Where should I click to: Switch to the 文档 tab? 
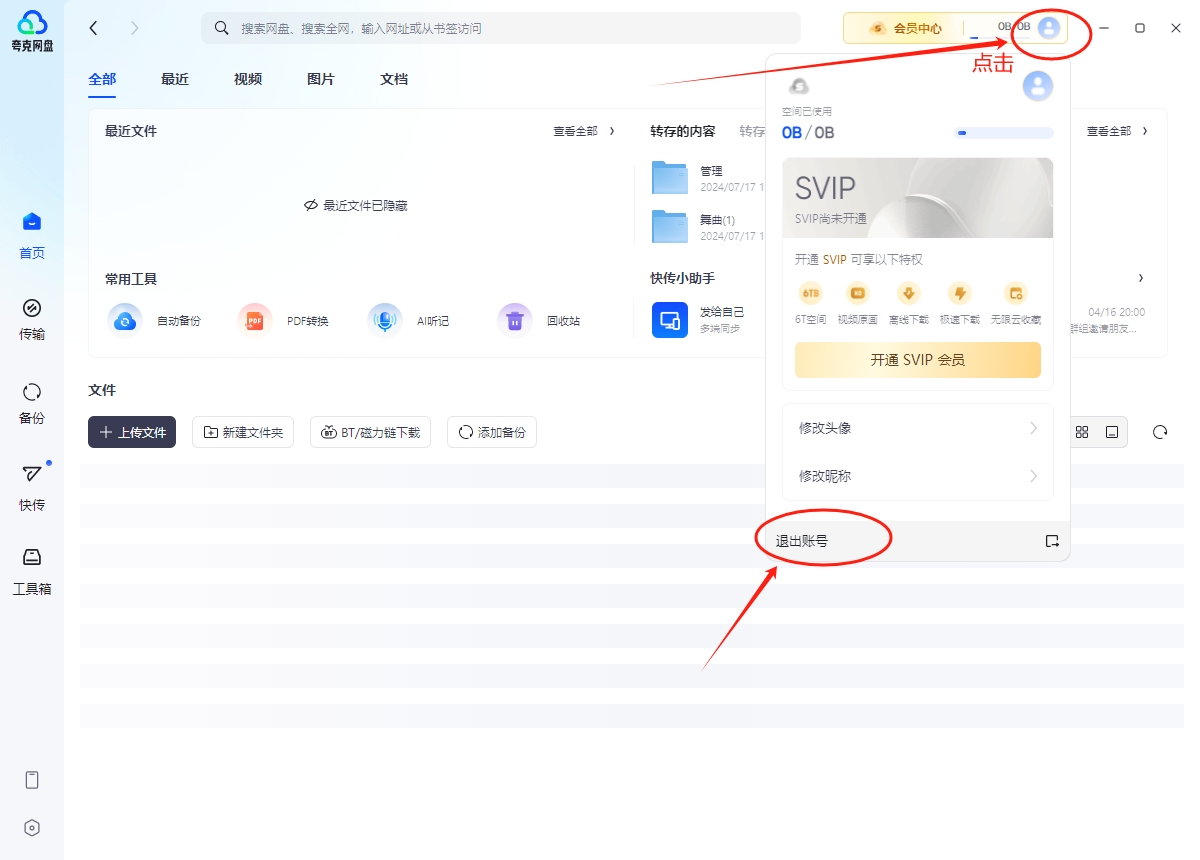tap(394, 79)
